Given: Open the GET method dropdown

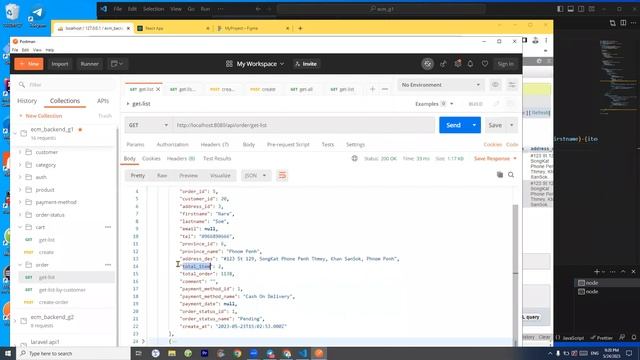Looking at the screenshot, I should (148, 125).
